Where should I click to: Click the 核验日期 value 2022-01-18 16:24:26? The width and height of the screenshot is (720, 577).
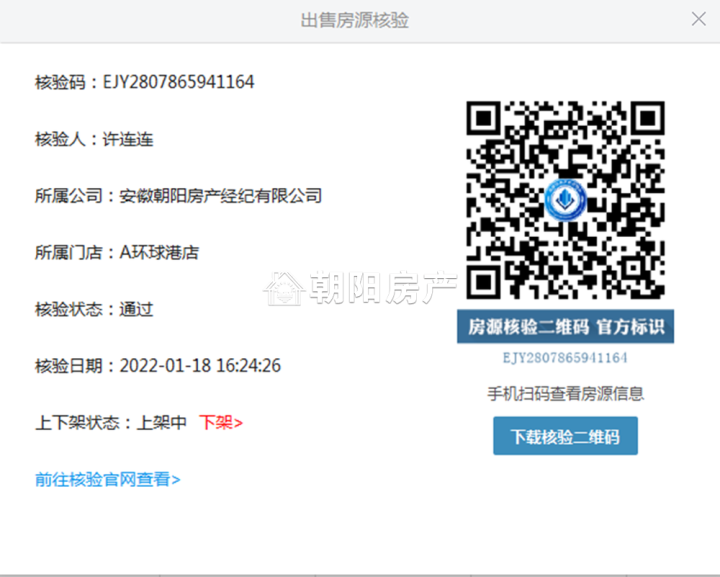pos(200,365)
